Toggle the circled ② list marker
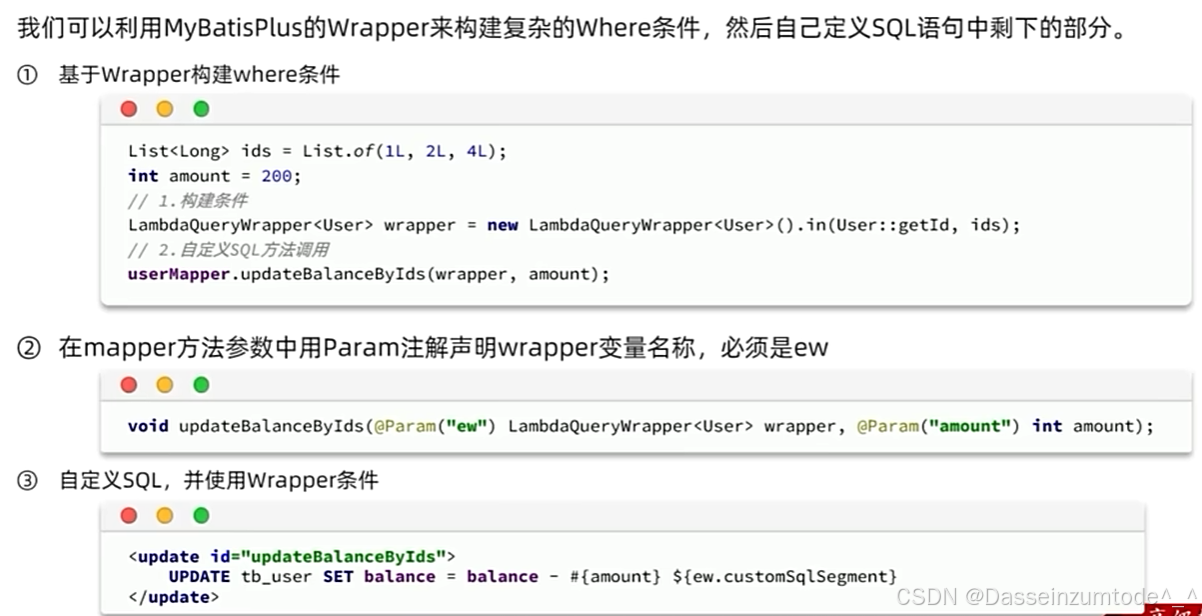The width and height of the screenshot is (1202, 616). (x=25, y=347)
